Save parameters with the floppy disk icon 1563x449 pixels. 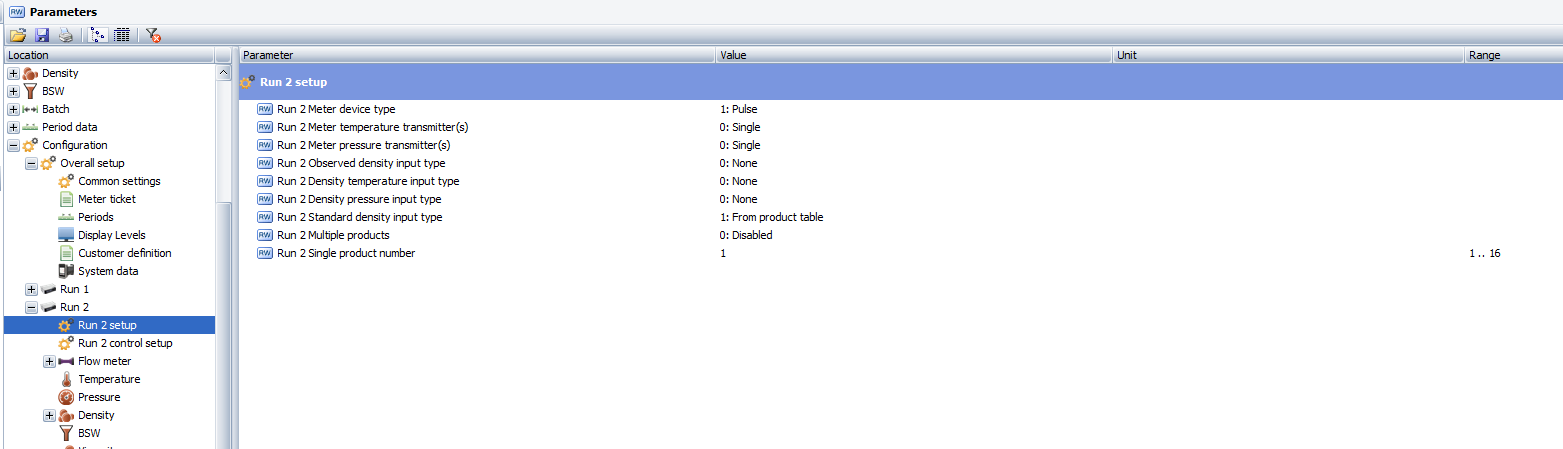[x=42, y=35]
